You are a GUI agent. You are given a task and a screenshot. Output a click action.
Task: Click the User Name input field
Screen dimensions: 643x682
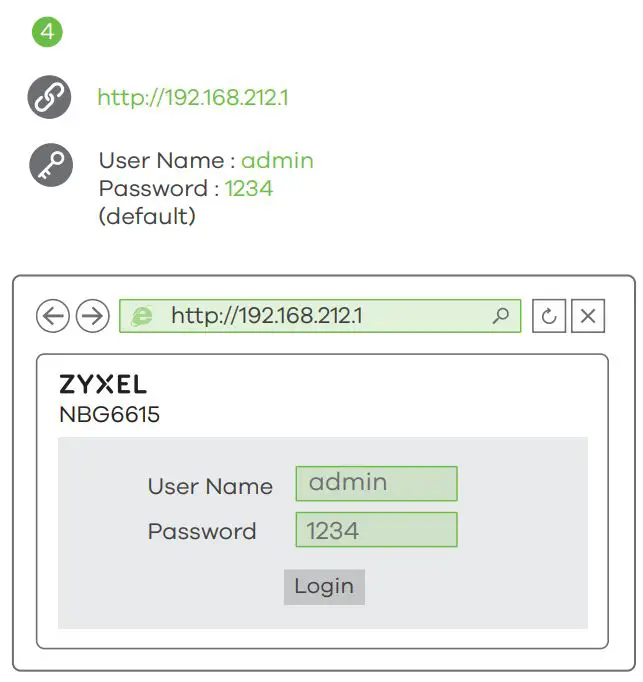pyautogui.click(x=376, y=483)
